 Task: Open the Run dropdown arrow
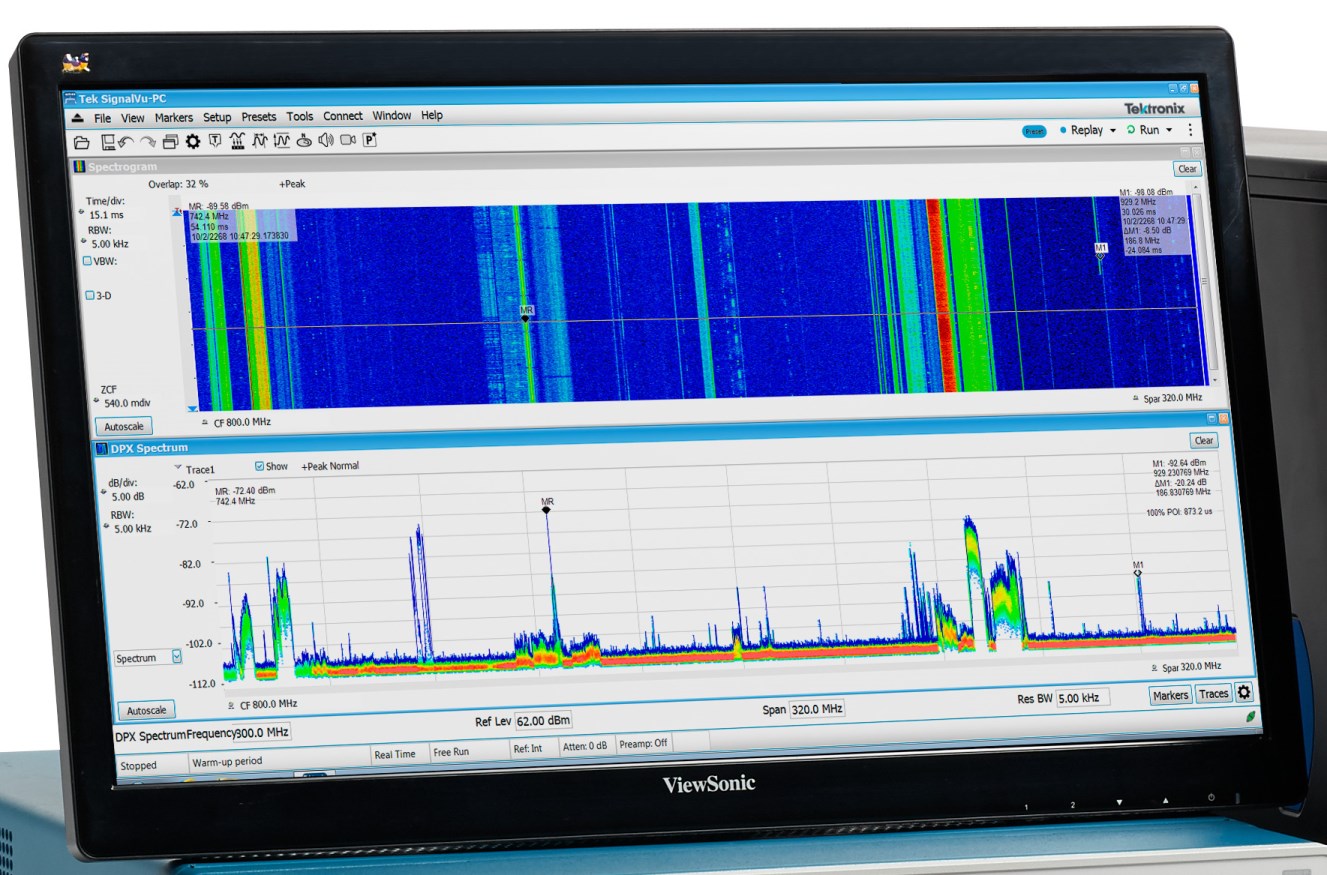click(1168, 131)
